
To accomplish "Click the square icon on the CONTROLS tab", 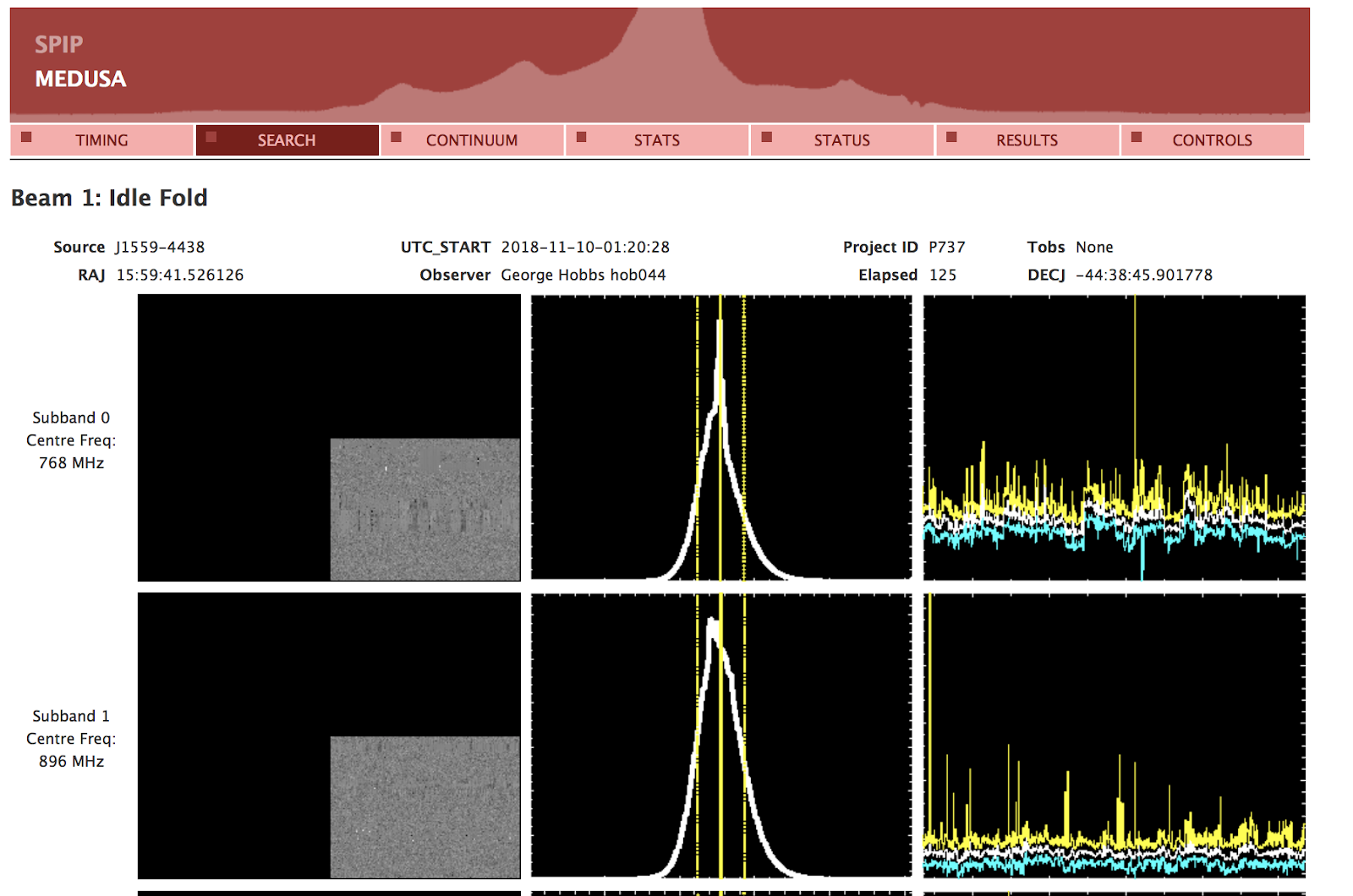I will (1137, 137).
